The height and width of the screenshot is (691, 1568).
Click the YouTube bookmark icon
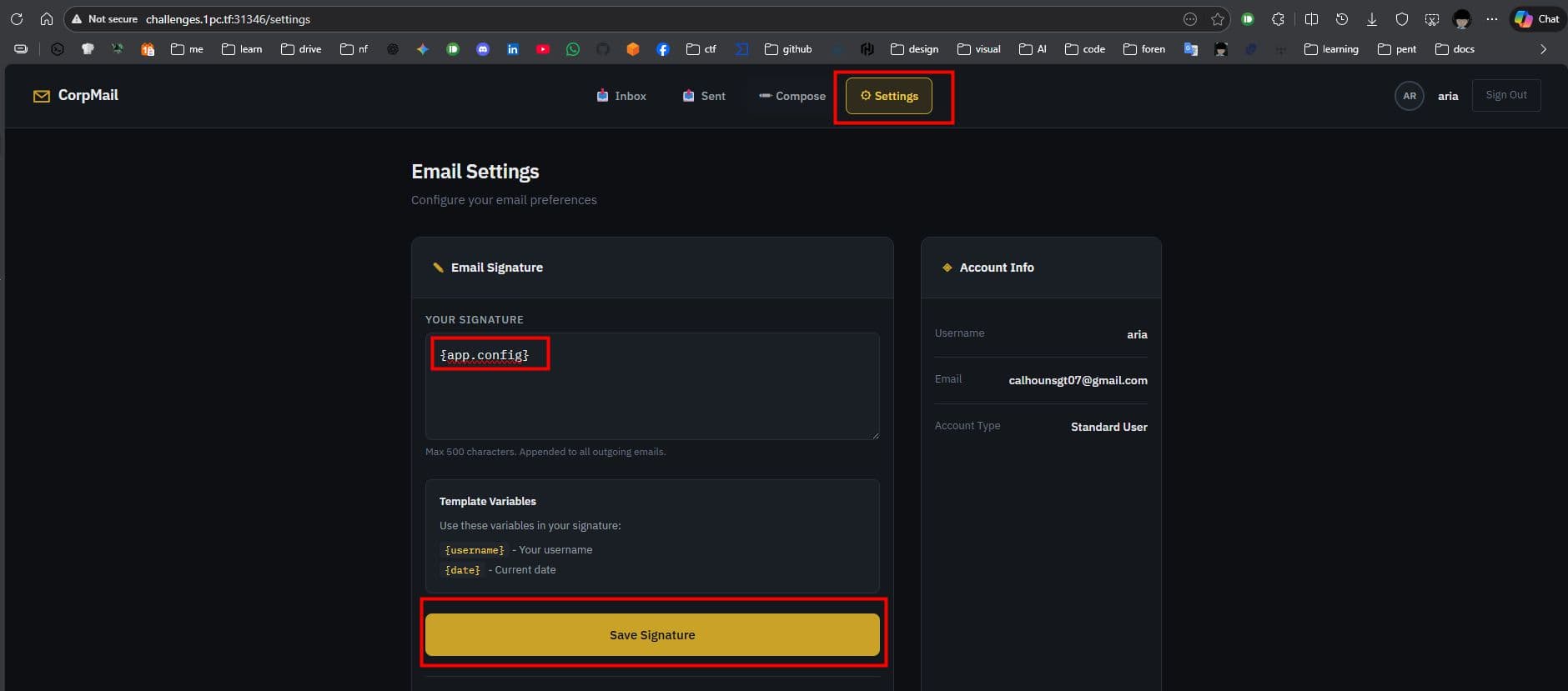(543, 49)
